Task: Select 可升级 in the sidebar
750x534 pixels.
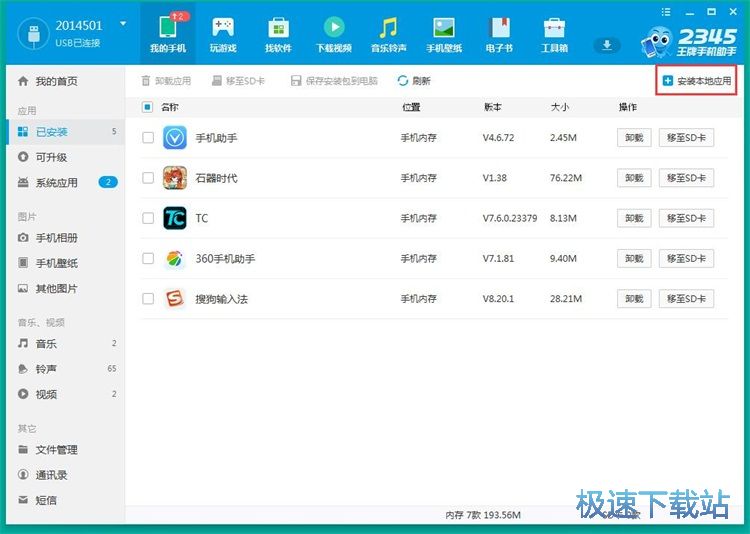Action: 51,157
